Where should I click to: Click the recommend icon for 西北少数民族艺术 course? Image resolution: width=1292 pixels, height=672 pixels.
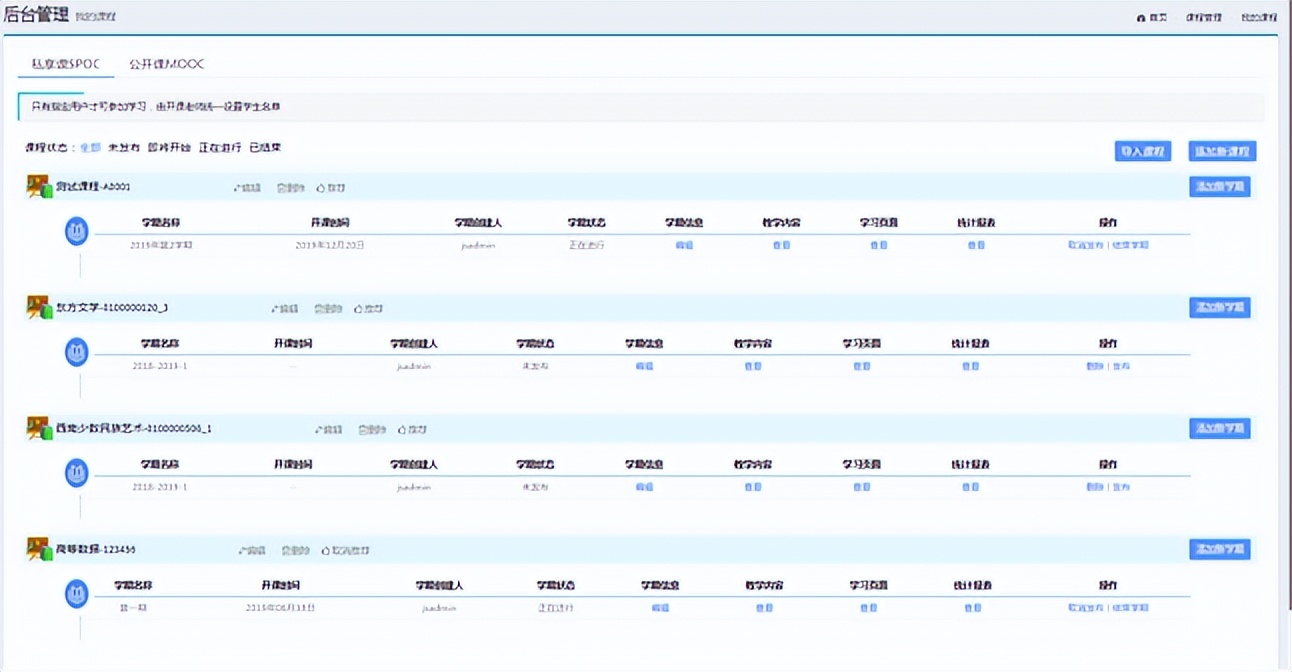click(x=412, y=430)
